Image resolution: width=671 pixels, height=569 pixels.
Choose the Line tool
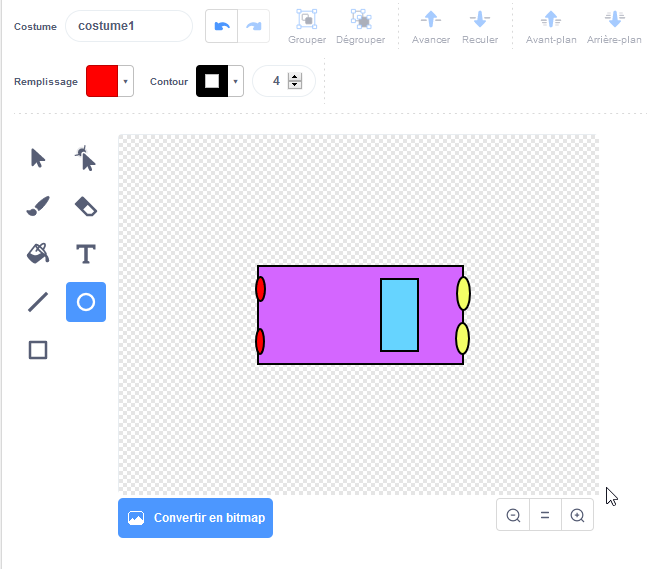point(38,302)
